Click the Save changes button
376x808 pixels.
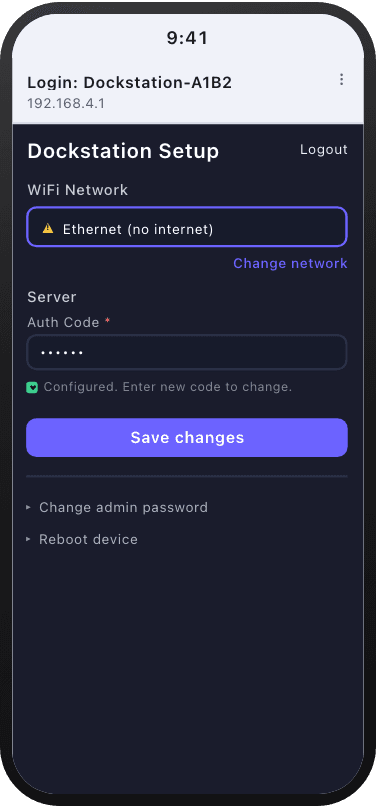click(187, 437)
